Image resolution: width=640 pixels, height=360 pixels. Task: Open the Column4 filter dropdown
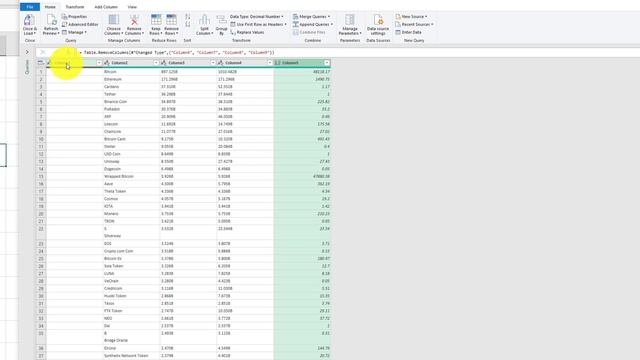[270, 63]
